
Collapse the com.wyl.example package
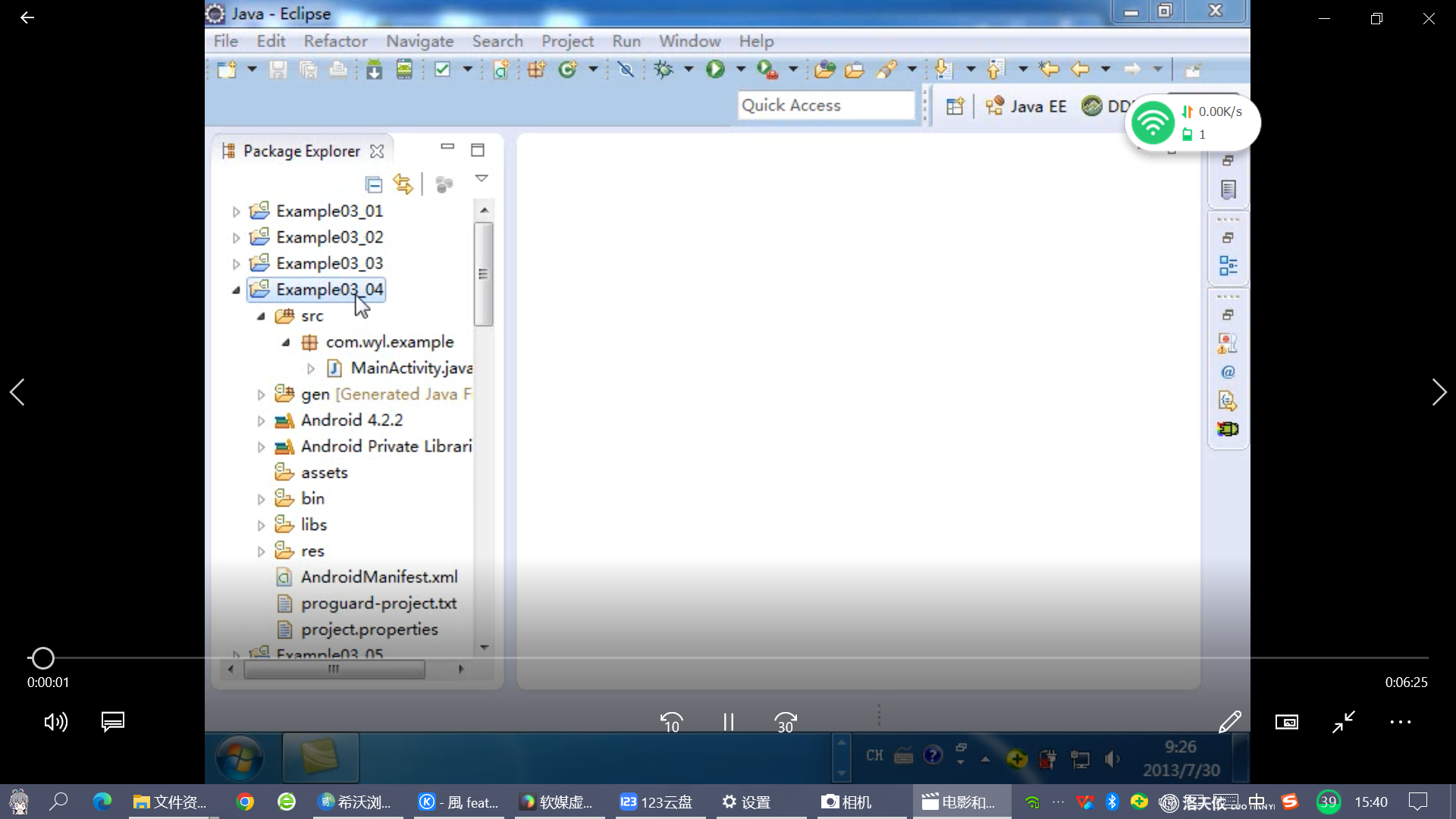coord(286,343)
